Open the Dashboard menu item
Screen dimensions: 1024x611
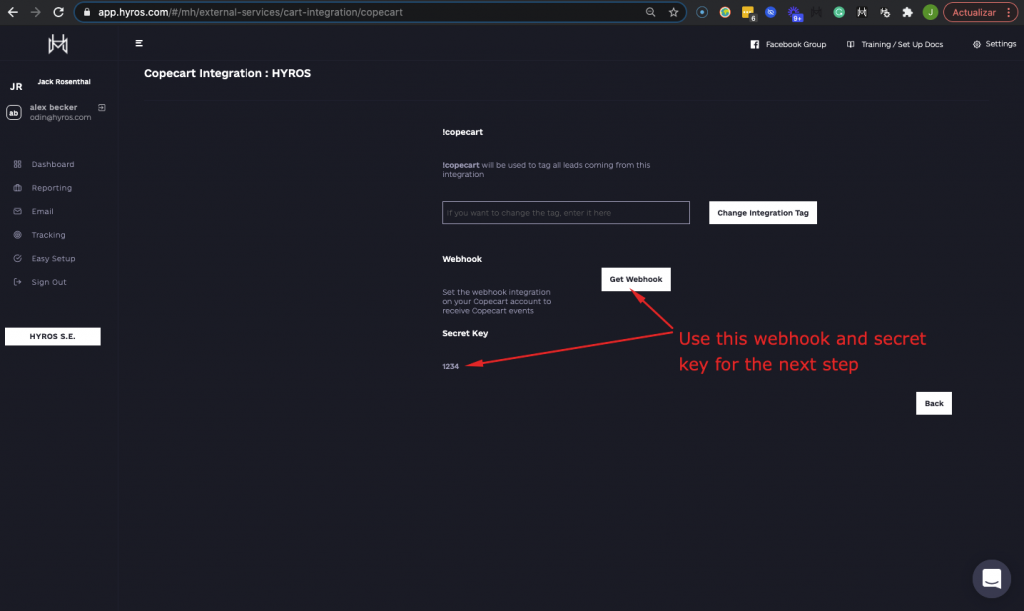click(x=53, y=164)
